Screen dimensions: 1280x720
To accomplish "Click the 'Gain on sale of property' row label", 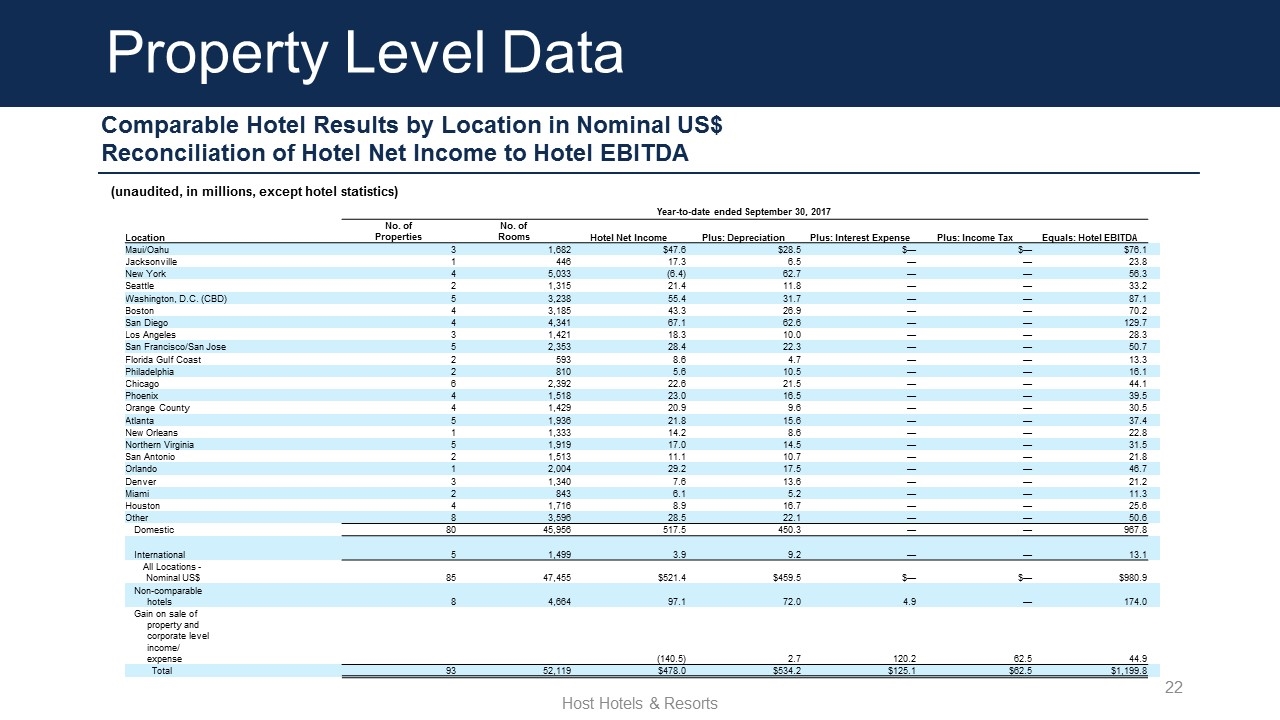I will [172, 636].
